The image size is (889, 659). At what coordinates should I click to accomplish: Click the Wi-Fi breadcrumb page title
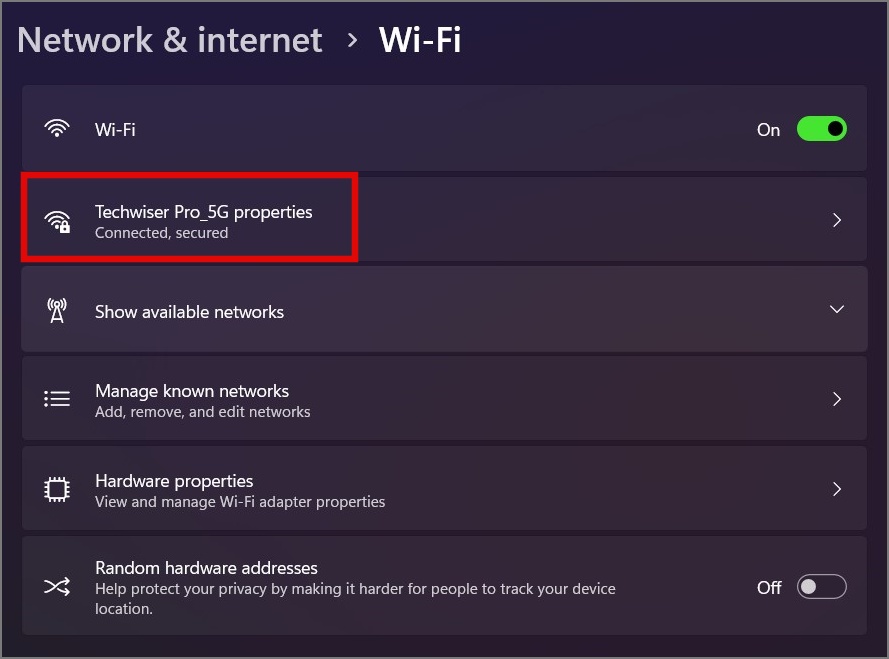(x=419, y=40)
